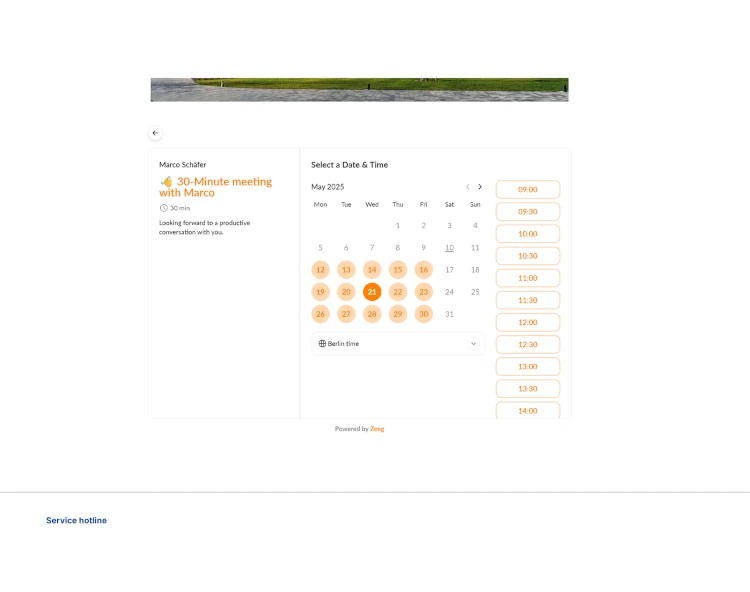The width and height of the screenshot is (750, 592).
Task: Click the May 2025 month label
Action: click(328, 187)
